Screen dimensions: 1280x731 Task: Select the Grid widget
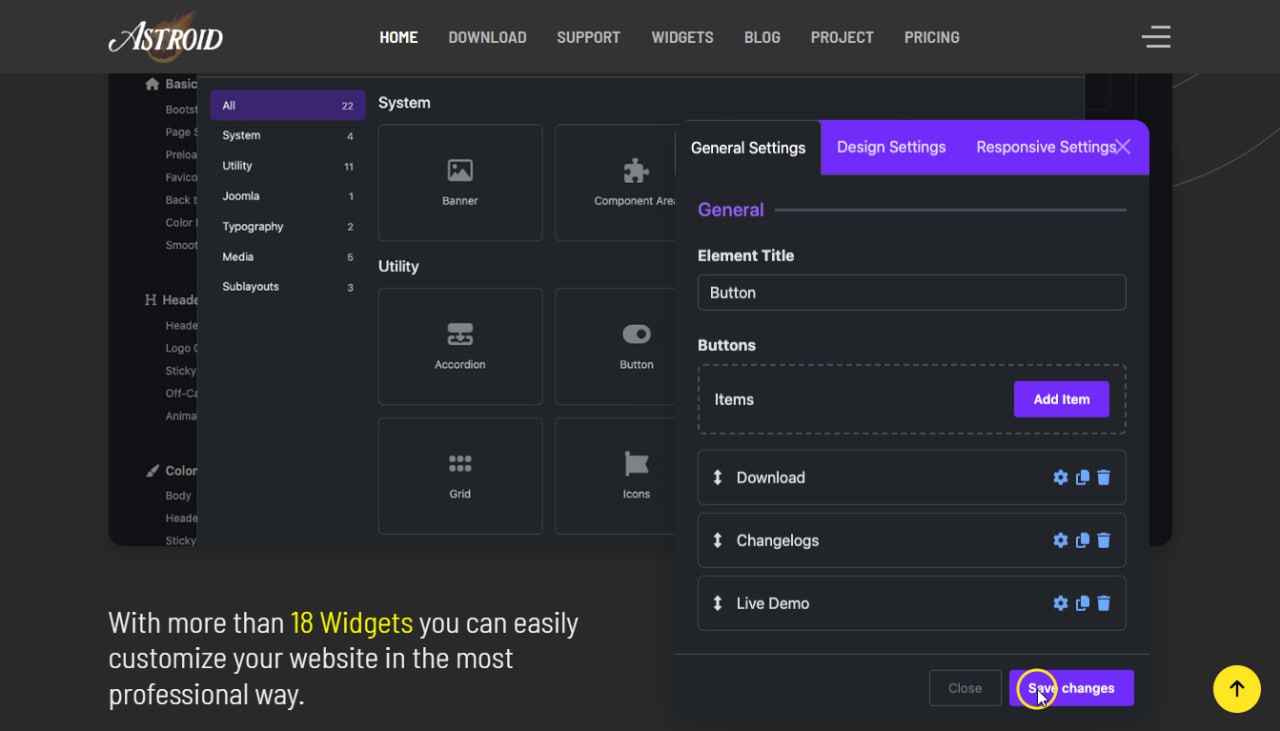(460, 476)
